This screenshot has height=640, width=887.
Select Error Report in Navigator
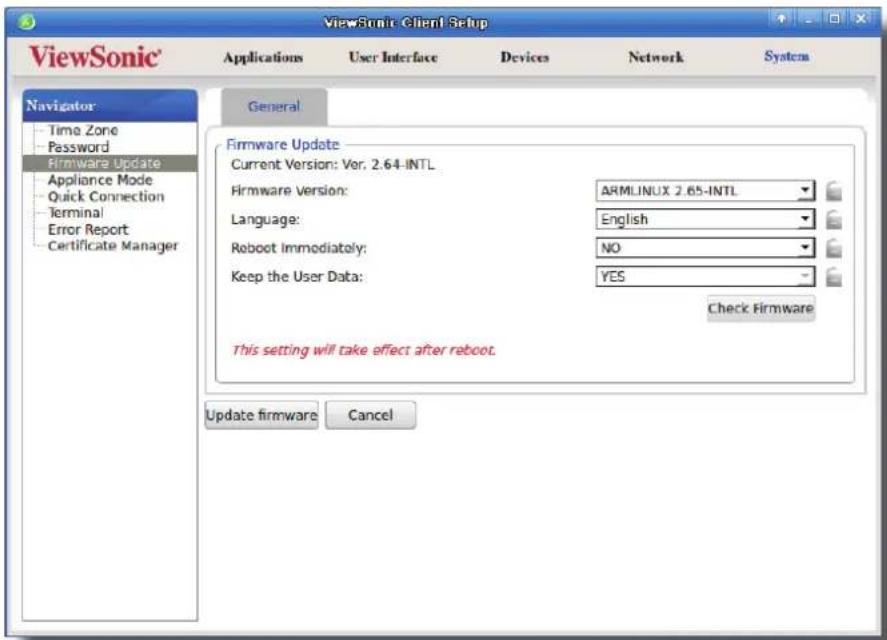[88, 229]
